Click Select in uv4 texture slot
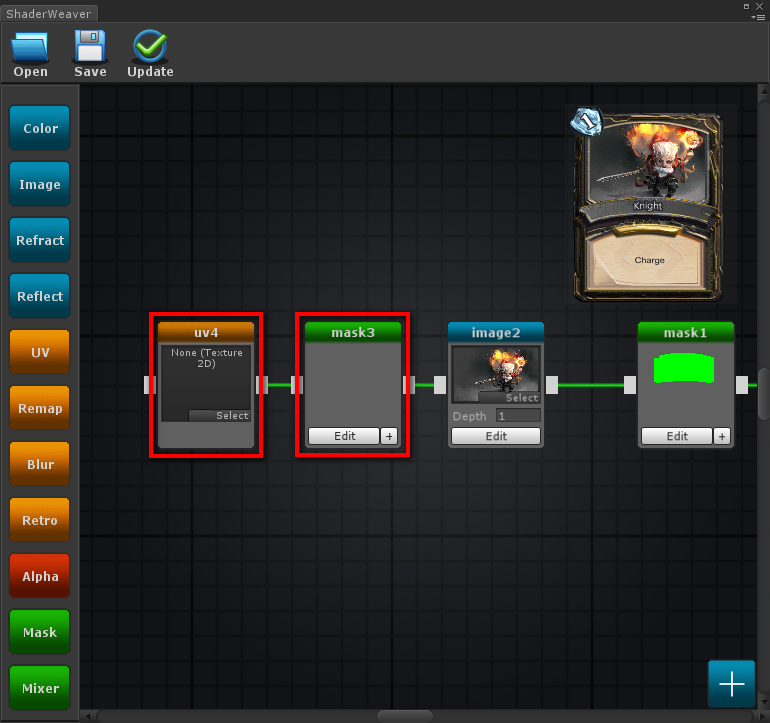 [220, 416]
